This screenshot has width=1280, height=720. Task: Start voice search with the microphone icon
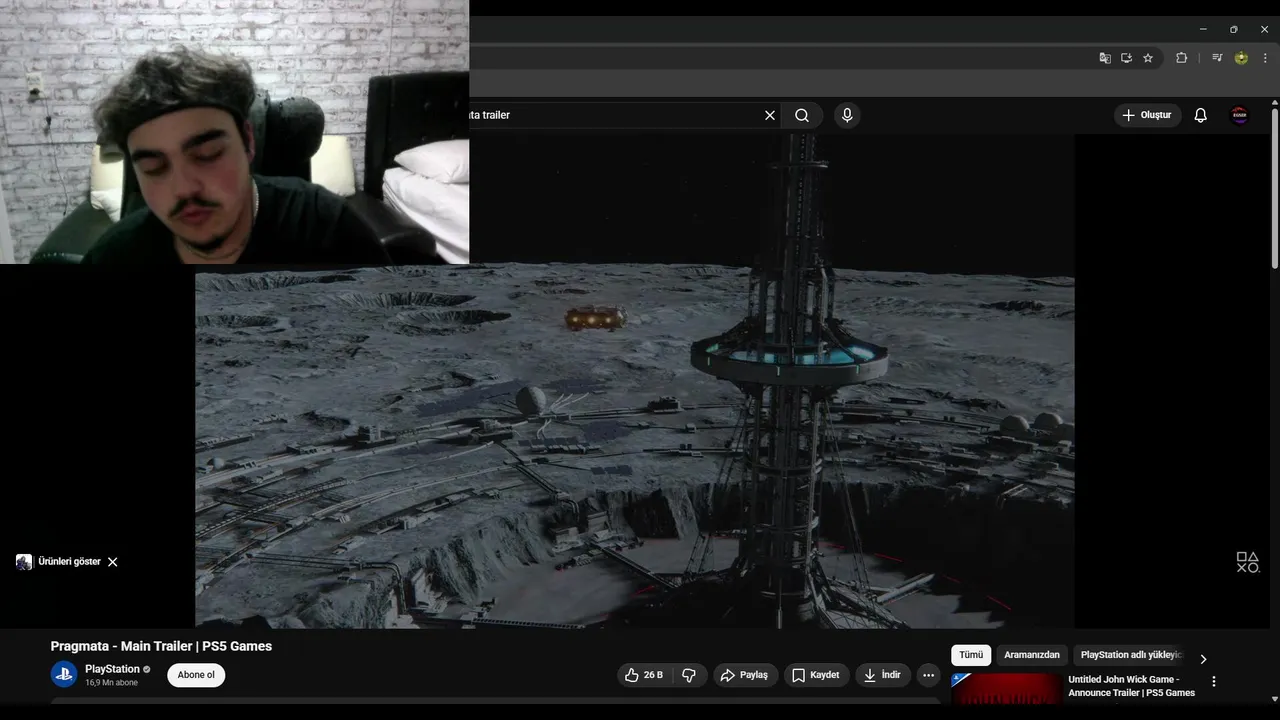click(847, 115)
